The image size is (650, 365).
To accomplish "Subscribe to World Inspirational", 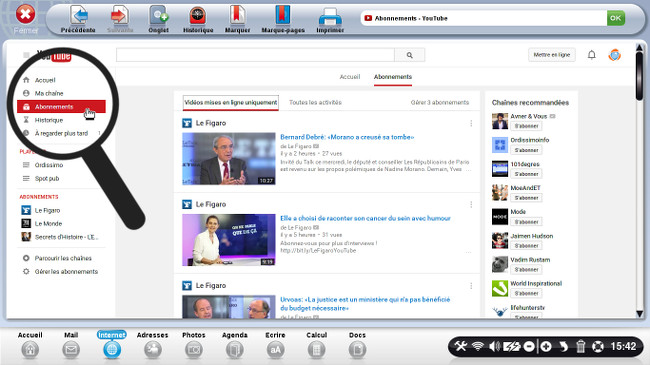I will tap(526, 293).
